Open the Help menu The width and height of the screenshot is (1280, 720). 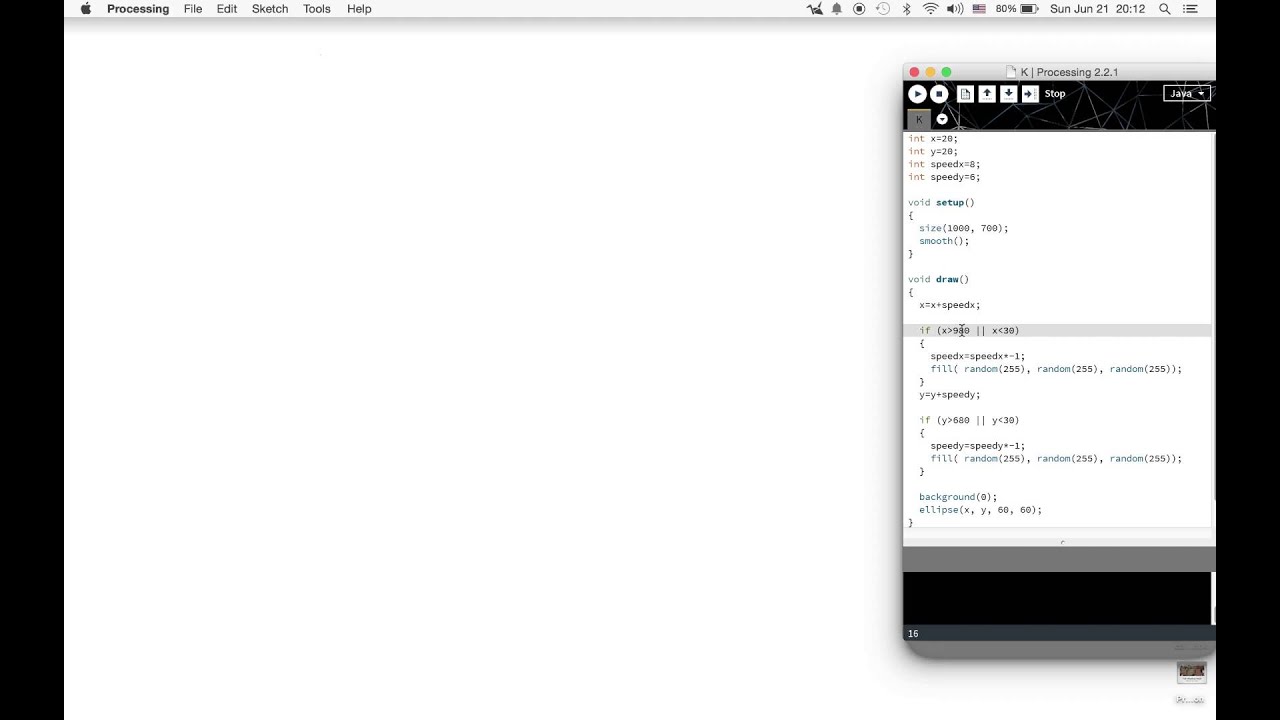(359, 9)
